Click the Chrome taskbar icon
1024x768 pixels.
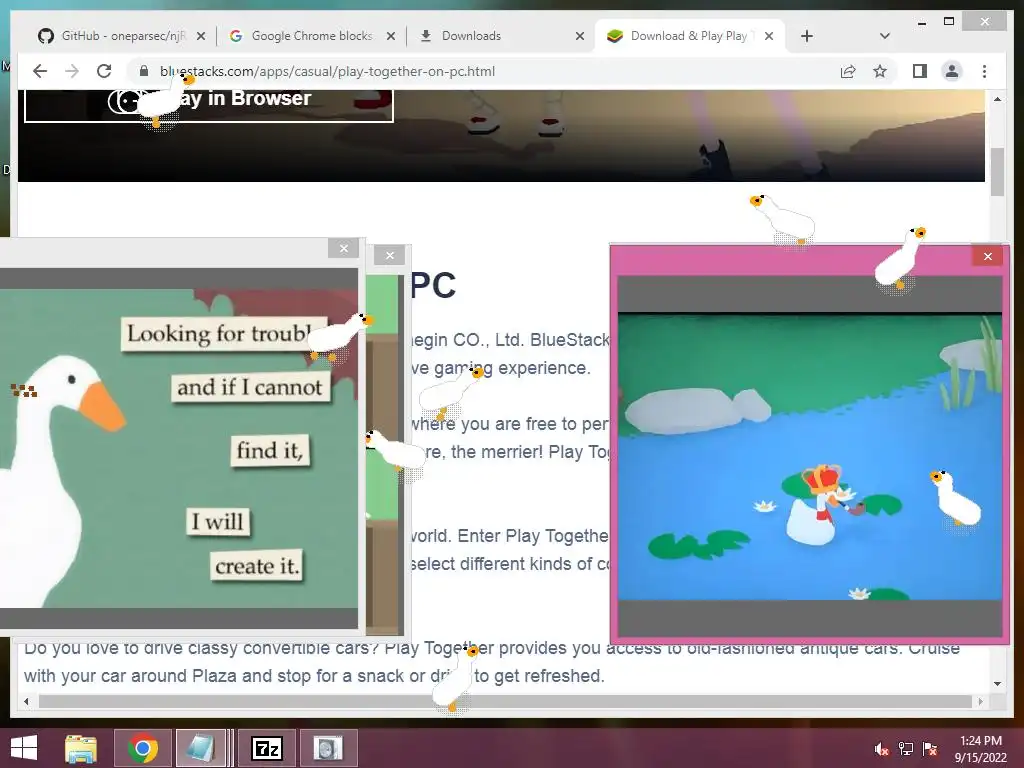[x=143, y=748]
